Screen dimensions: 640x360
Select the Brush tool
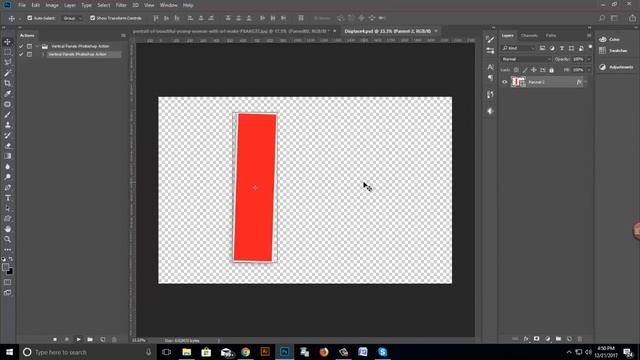coord(7,115)
